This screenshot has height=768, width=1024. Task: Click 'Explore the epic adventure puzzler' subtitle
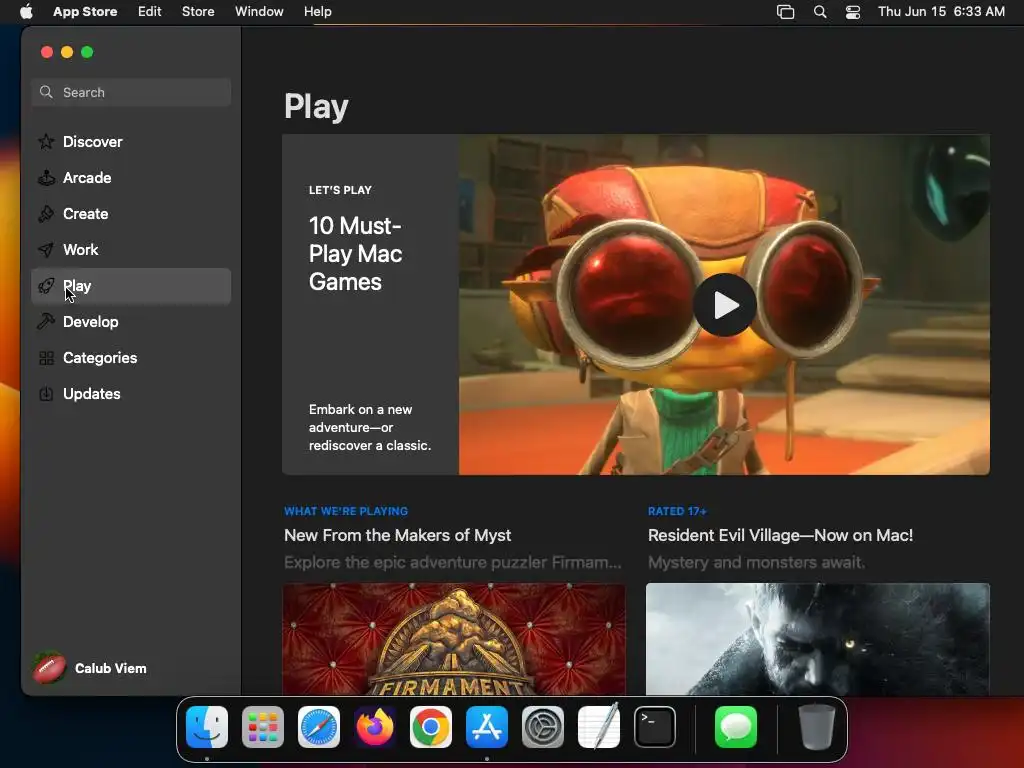click(x=453, y=562)
